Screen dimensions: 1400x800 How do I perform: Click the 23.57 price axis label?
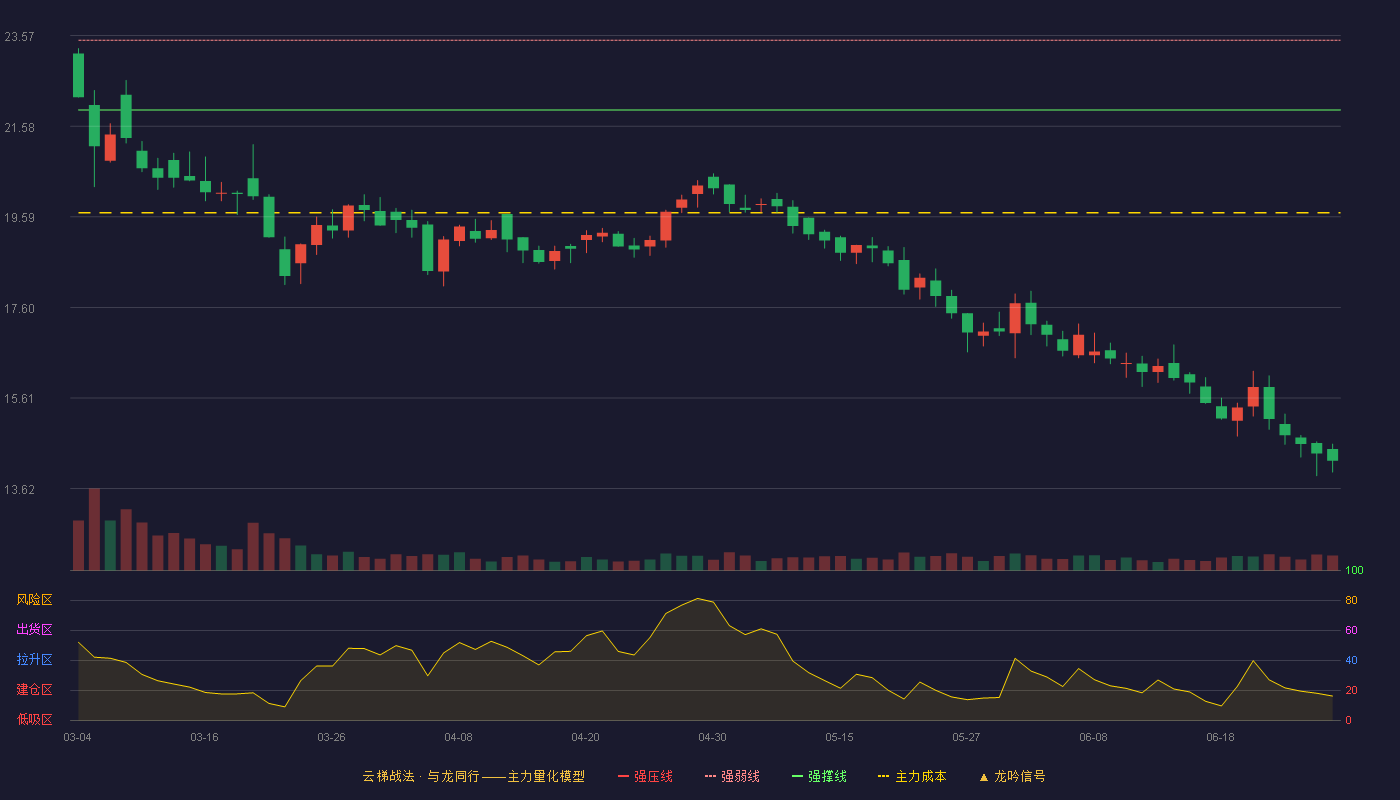[19, 37]
